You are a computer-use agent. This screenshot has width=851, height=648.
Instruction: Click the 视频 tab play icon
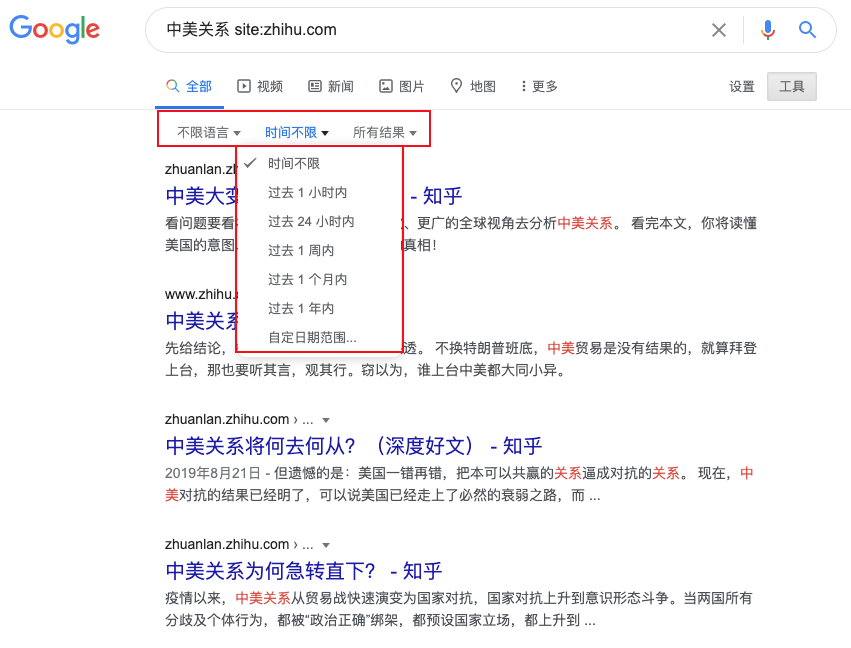[x=244, y=86]
